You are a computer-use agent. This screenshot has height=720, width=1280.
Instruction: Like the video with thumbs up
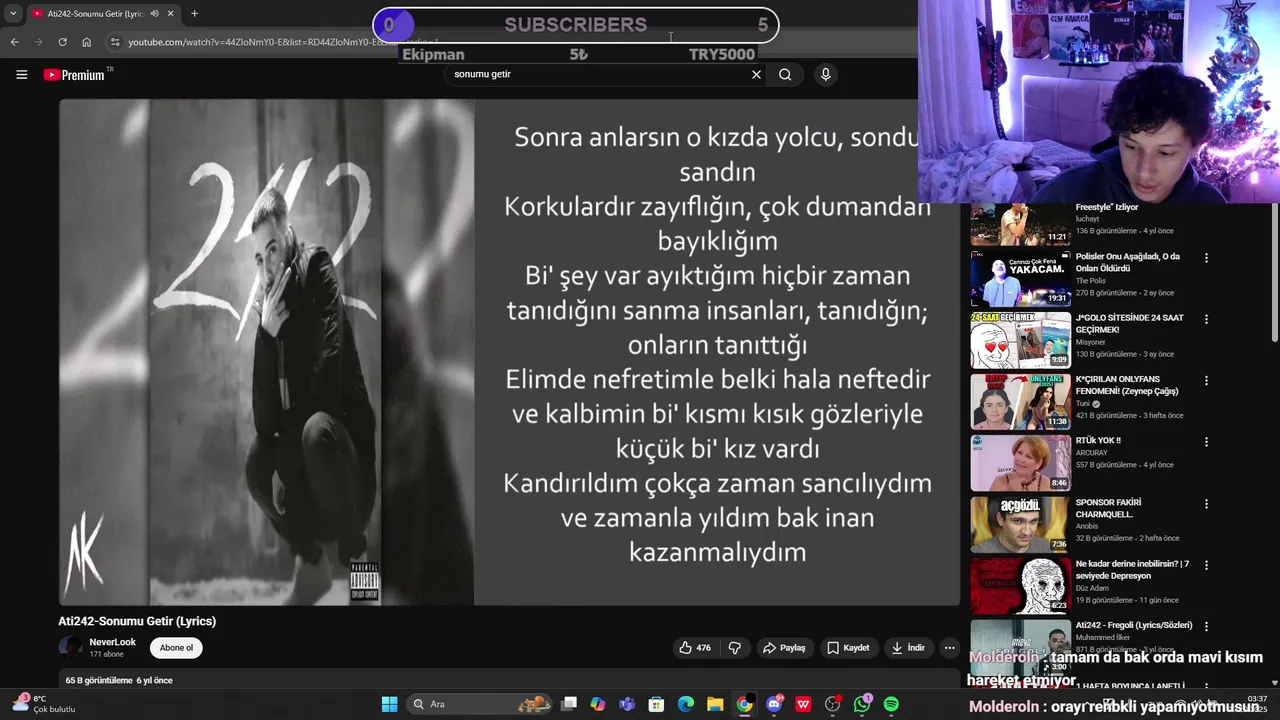695,648
